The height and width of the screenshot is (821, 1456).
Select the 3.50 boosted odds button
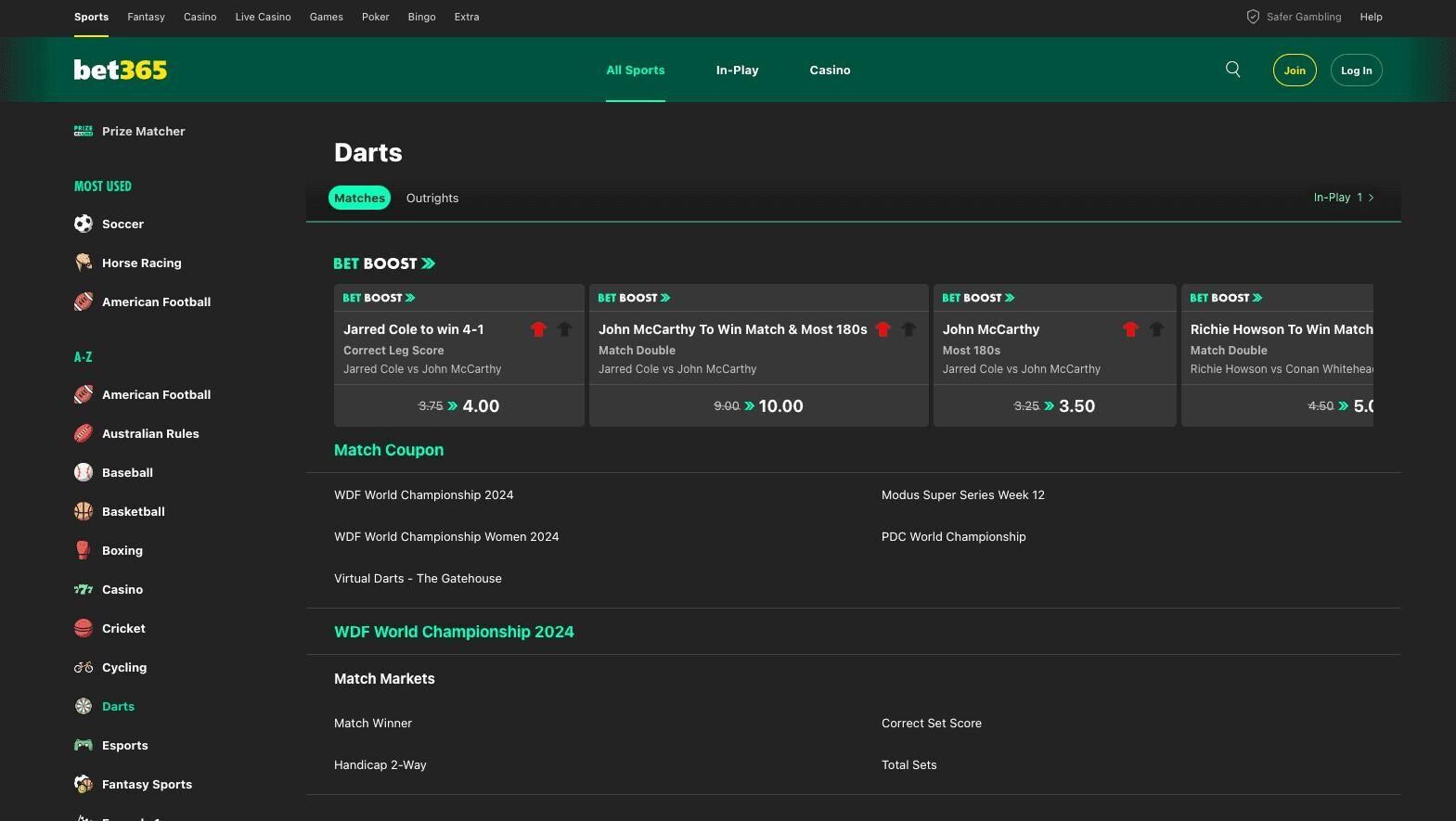1055,405
